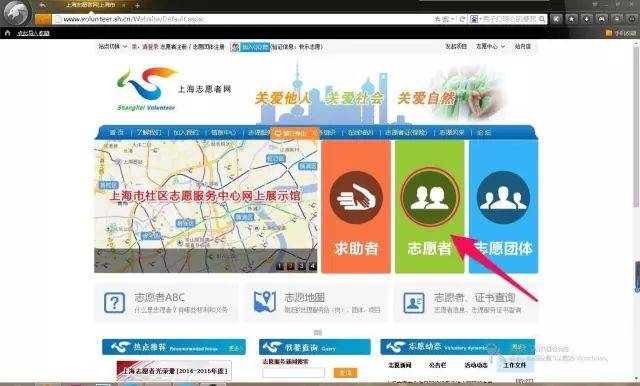Click the 志愿团体 group icon circle
The height and width of the screenshot is (386, 640).
point(503,197)
